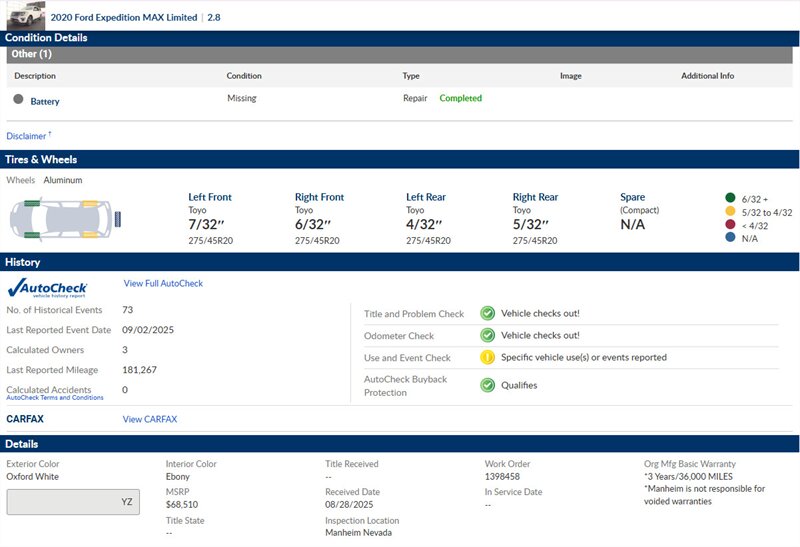Click the AutoCheck Buyback Protection checkmark

point(487,385)
